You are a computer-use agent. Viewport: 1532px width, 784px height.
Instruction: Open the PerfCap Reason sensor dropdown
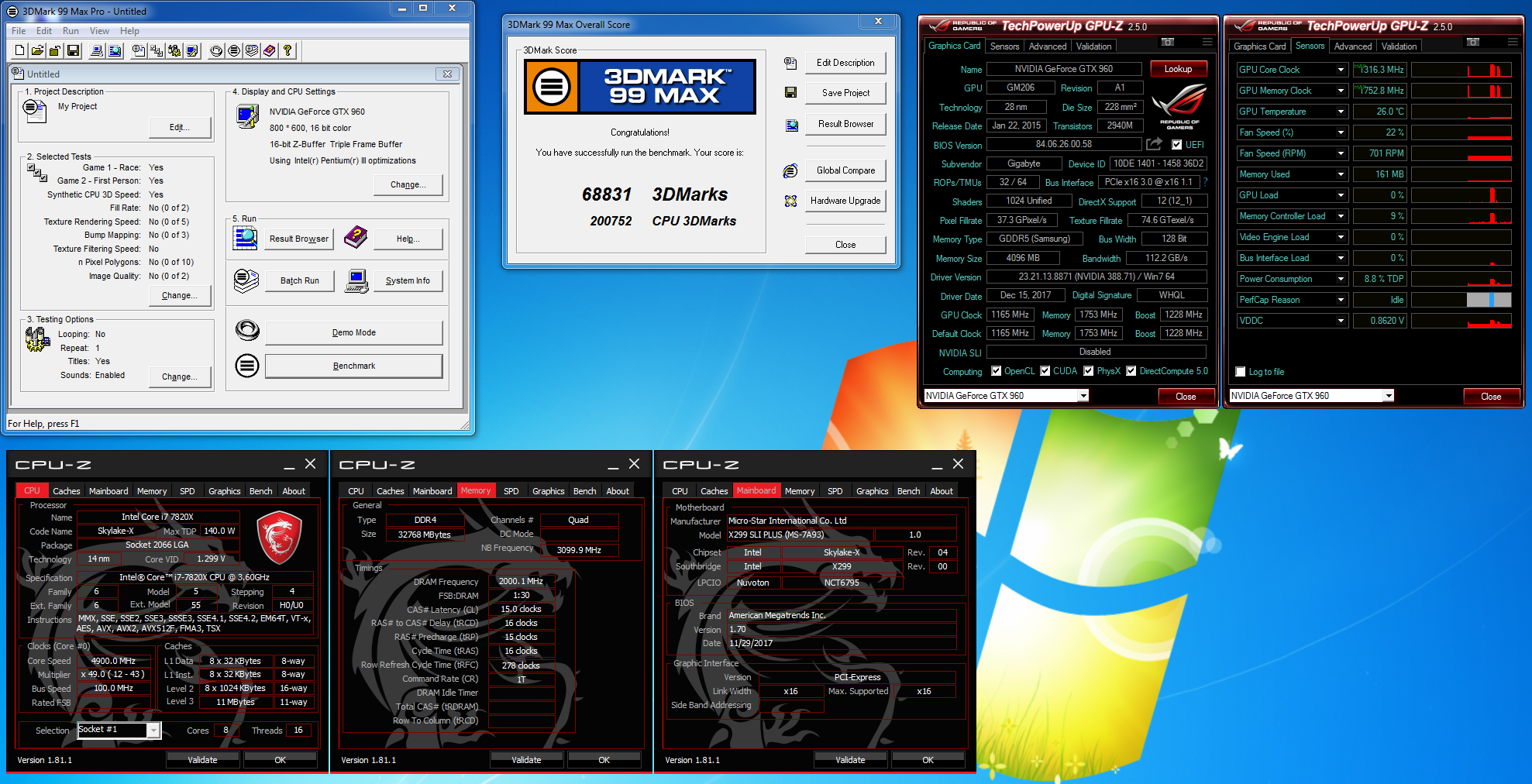(1341, 300)
